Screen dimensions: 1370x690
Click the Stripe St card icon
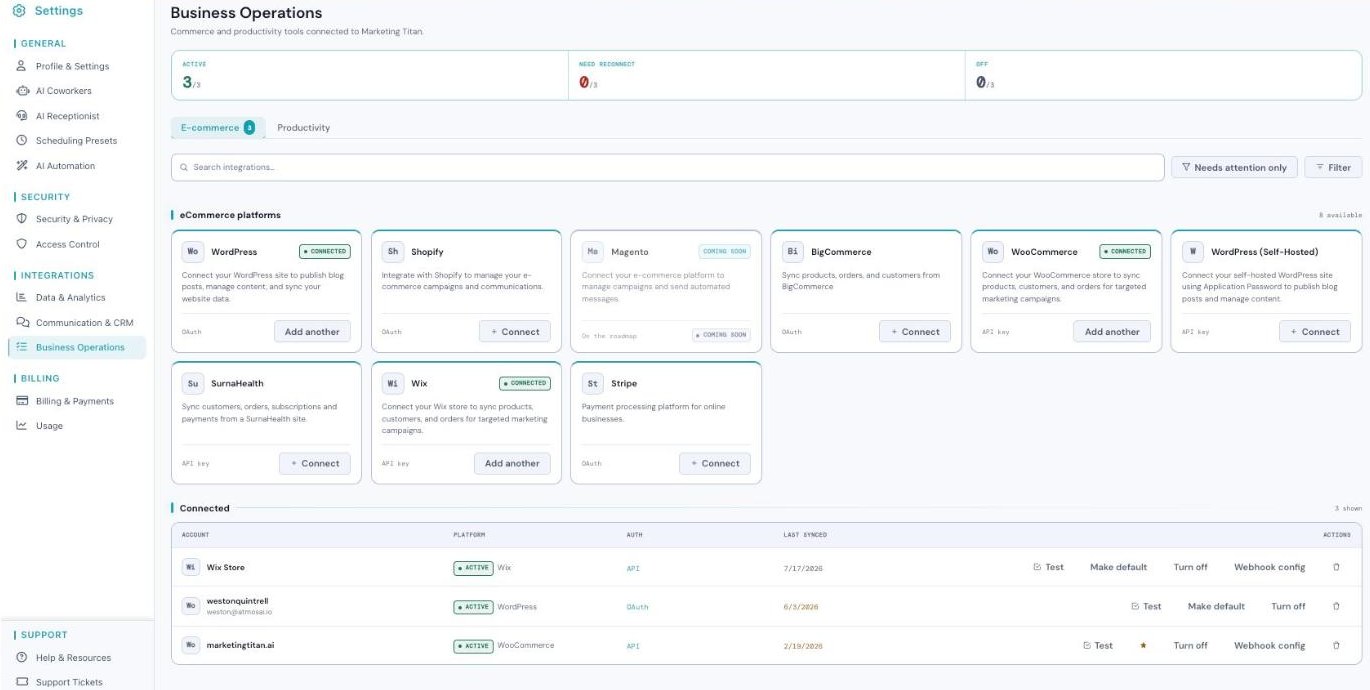pos(593,383)
